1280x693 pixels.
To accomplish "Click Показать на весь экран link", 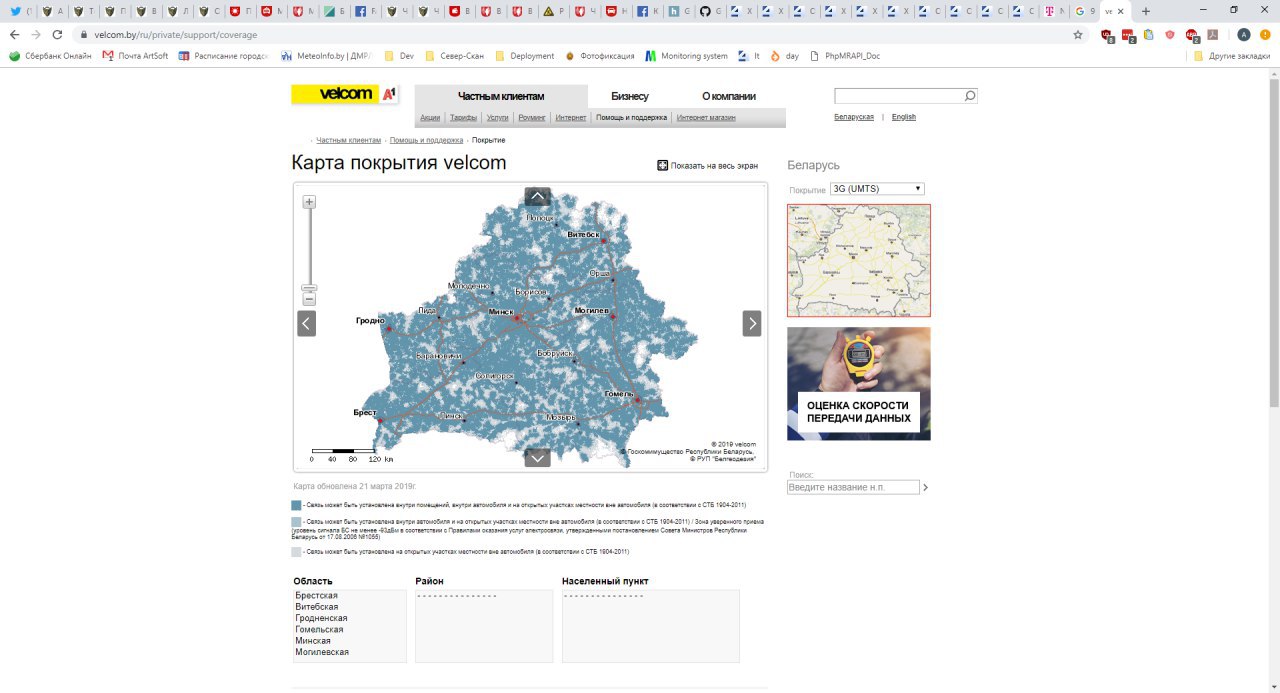I will (x=714, y=166).
